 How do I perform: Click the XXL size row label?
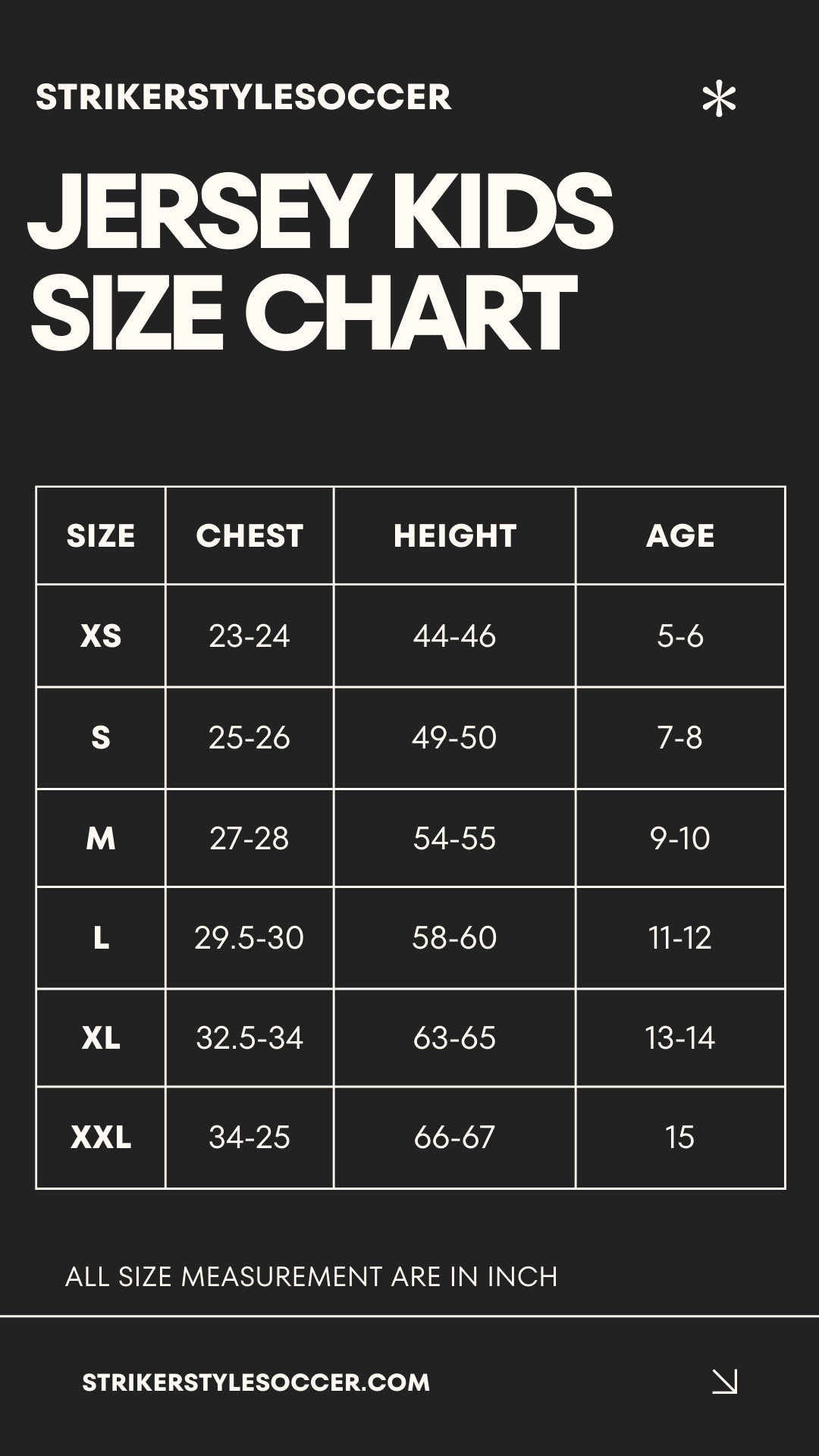[101, 1137]
